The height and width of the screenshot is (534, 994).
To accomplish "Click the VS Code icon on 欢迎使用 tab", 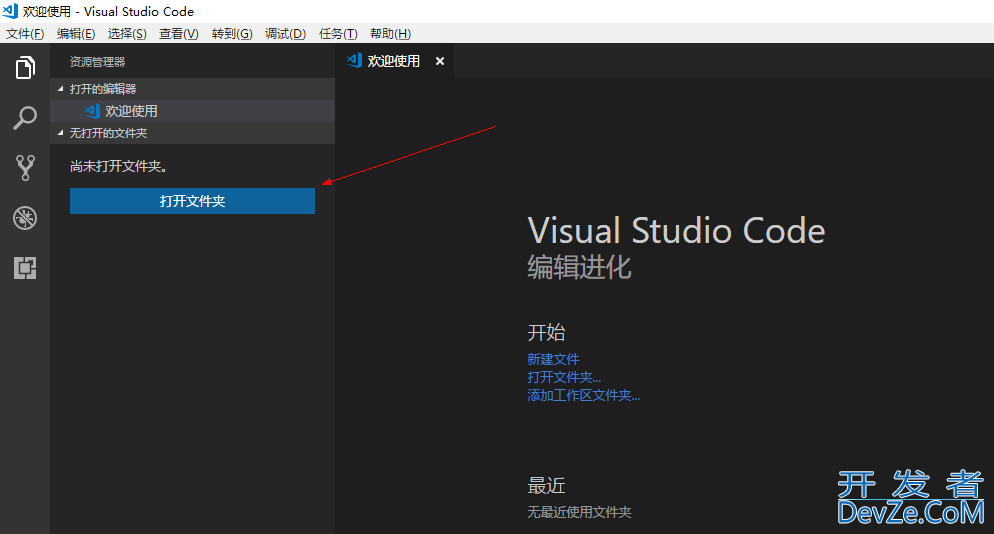I will pyautogui.click(x=354, y=60).
